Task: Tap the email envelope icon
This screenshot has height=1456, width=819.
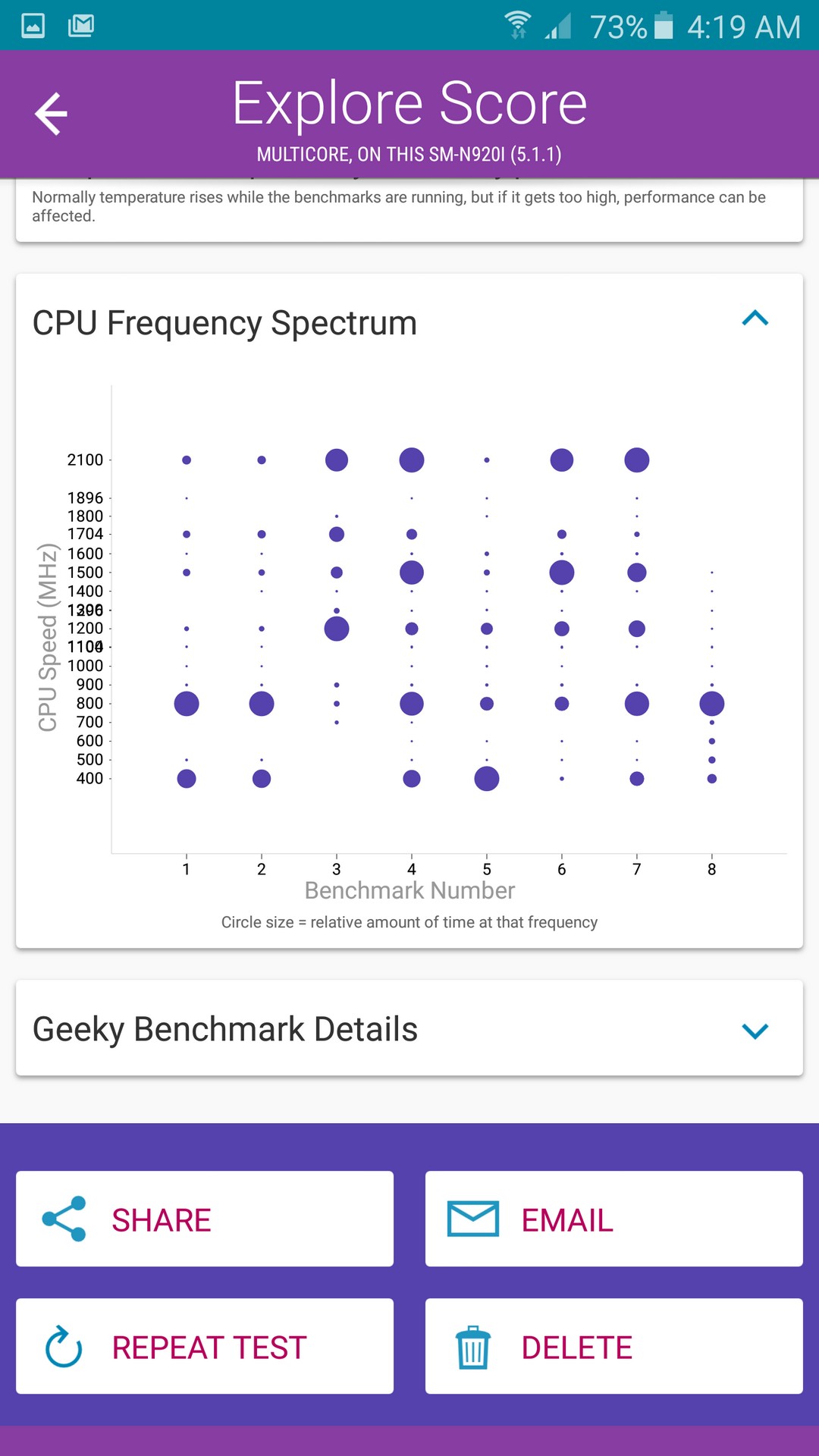Action: pos(473,1219)
